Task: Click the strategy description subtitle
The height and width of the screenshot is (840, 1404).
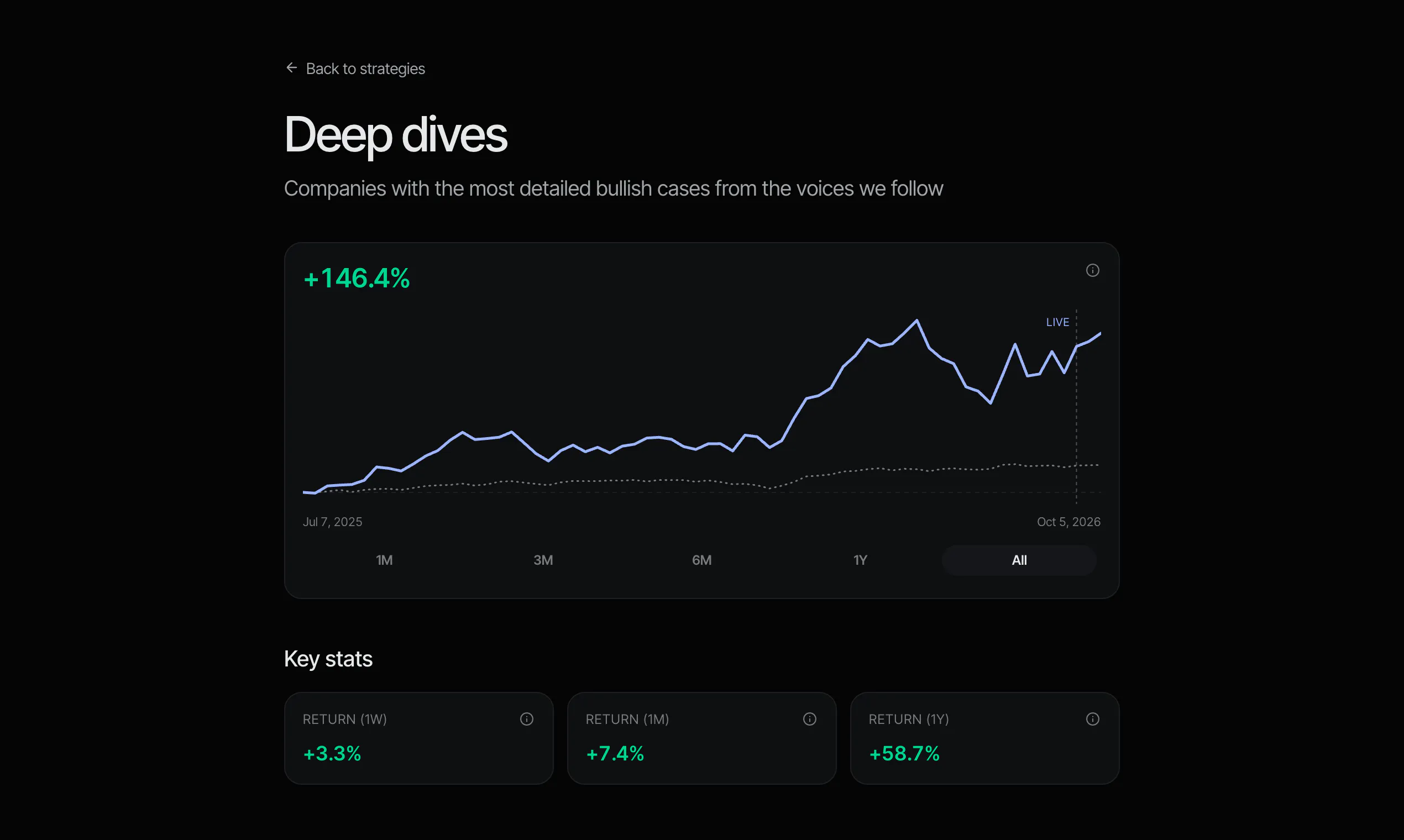Action: coord(614,188)
